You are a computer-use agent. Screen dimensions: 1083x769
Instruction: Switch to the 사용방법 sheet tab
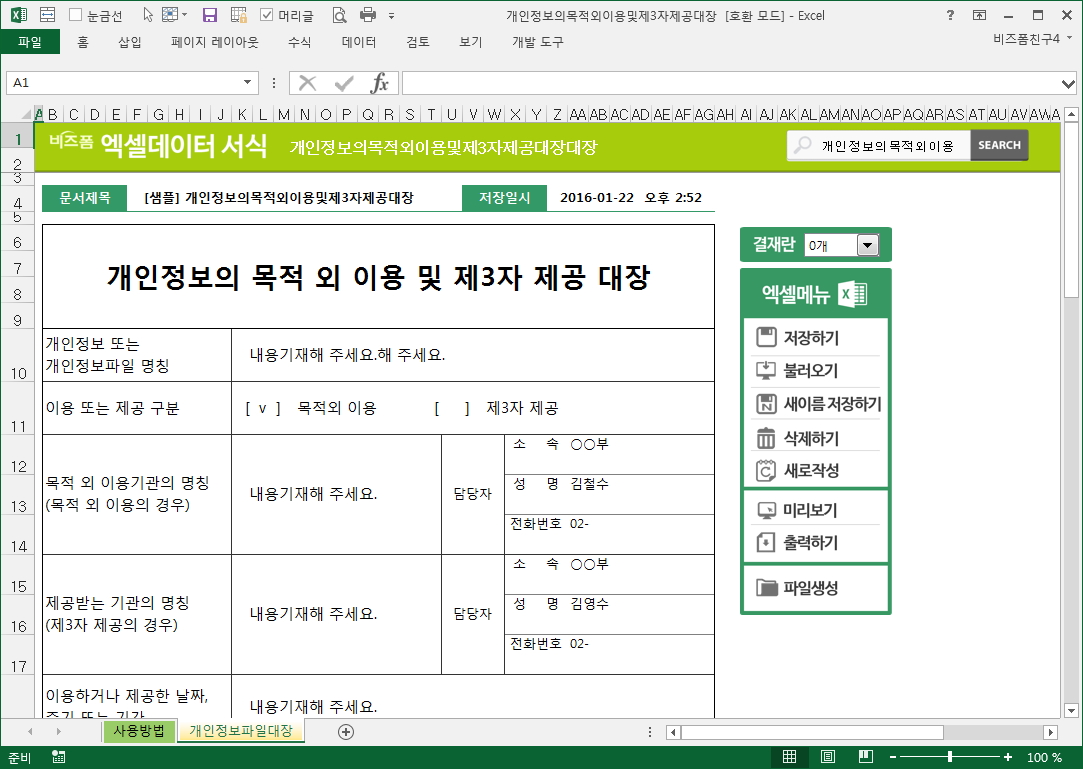139,731
